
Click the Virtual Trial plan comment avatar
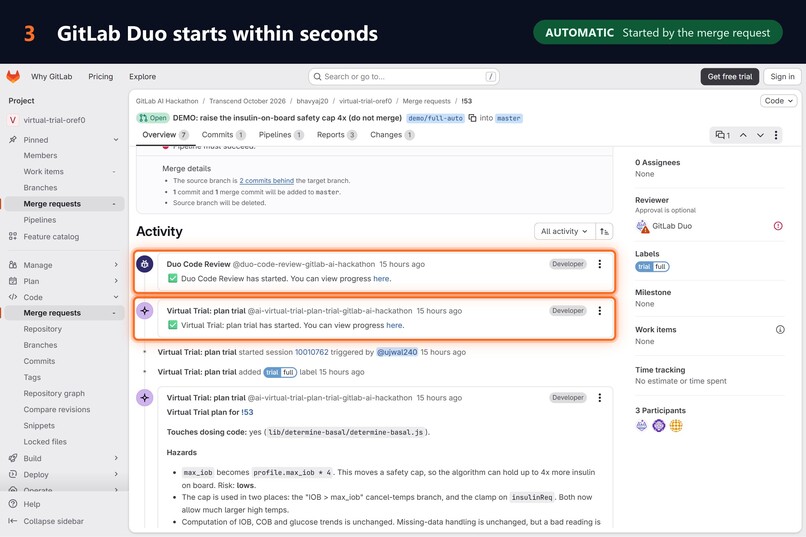click(145, 398)
